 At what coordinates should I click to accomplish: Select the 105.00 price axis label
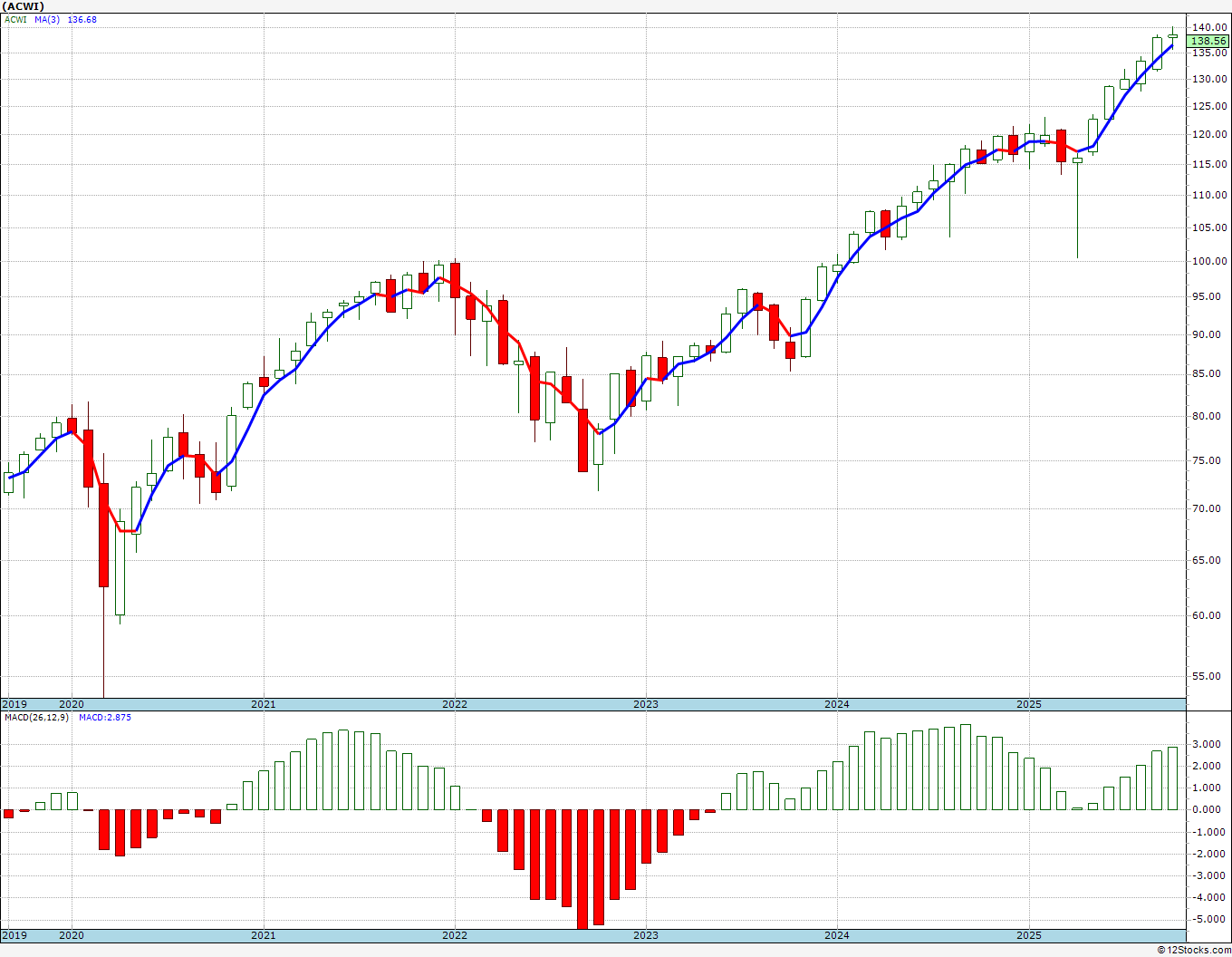tap(1209, 227)
